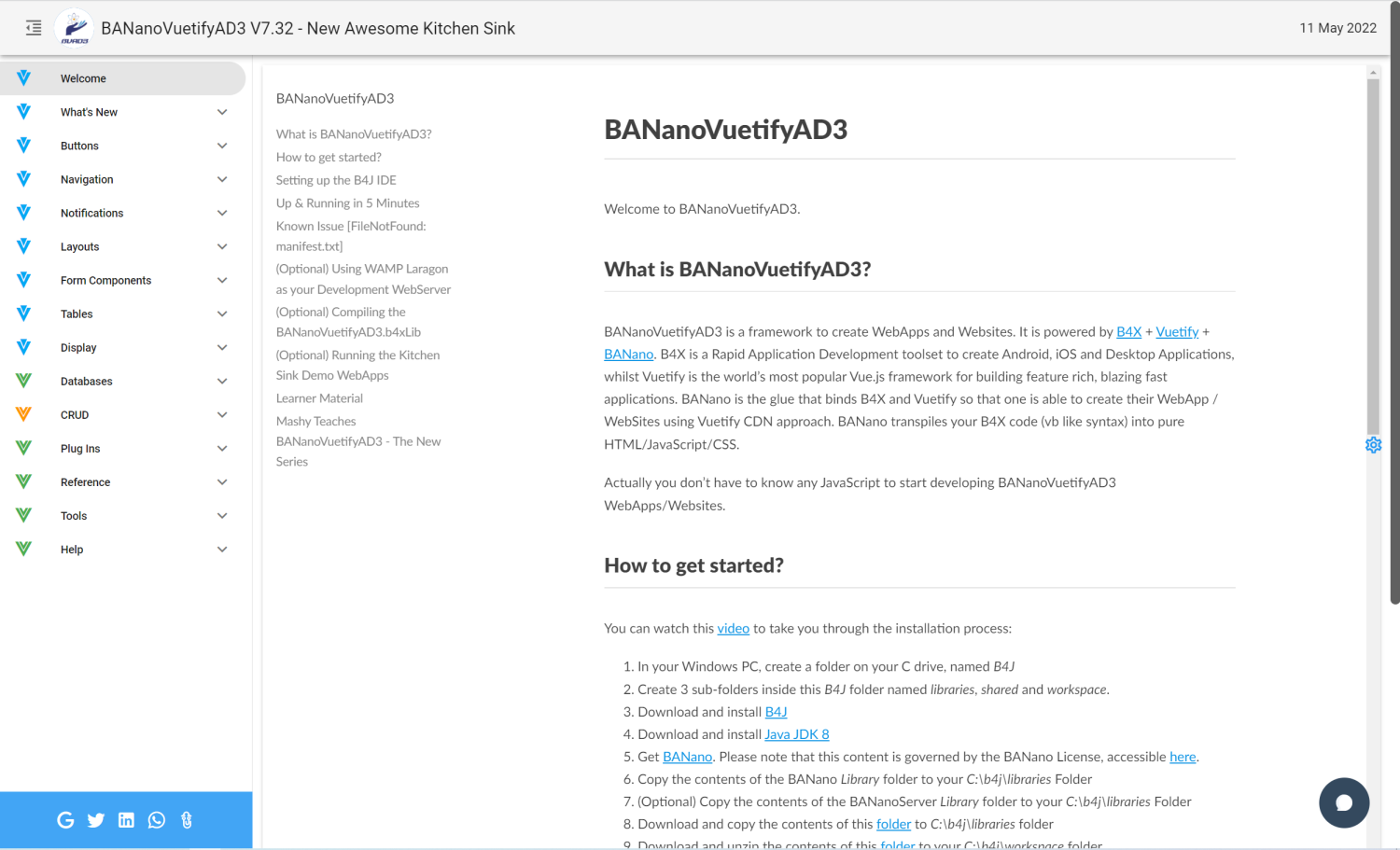Image resolution: width=1400 pixels, height=850 pixels.
Task: Jump to 'Known Issue [FileNotFound: manifest.txt]'
Action: tap(351, 236)
